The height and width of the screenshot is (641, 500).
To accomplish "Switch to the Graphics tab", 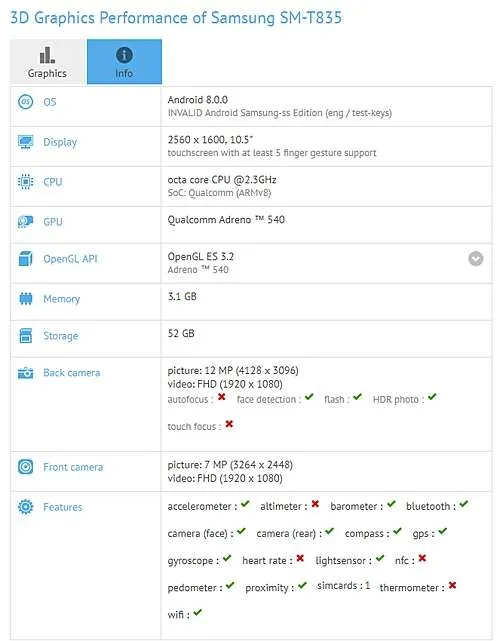I will [x=48, y=62].
